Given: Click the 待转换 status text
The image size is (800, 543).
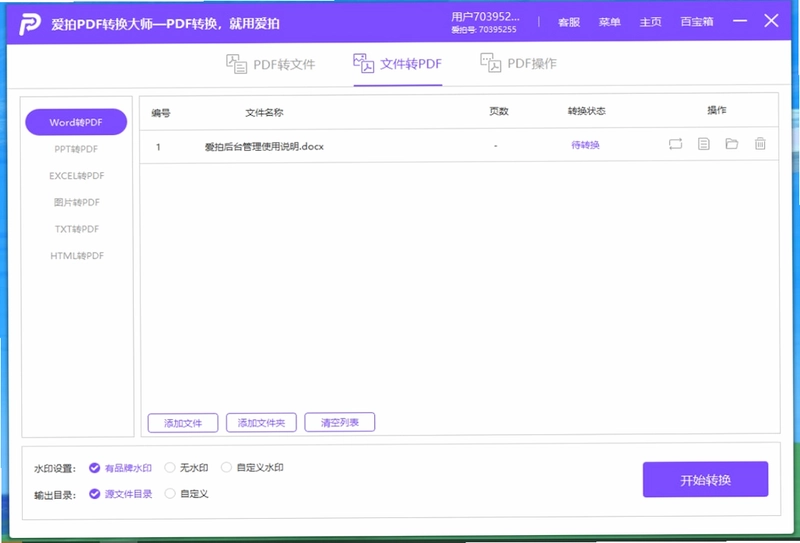Looking at the screenshot, I should (585, 145).
